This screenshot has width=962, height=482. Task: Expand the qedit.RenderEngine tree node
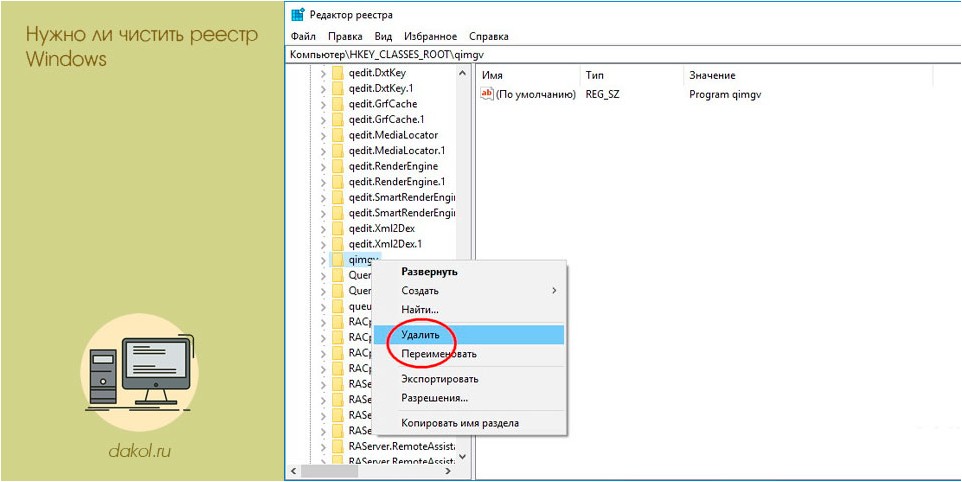pyautogui.click(x=323, y=166)
